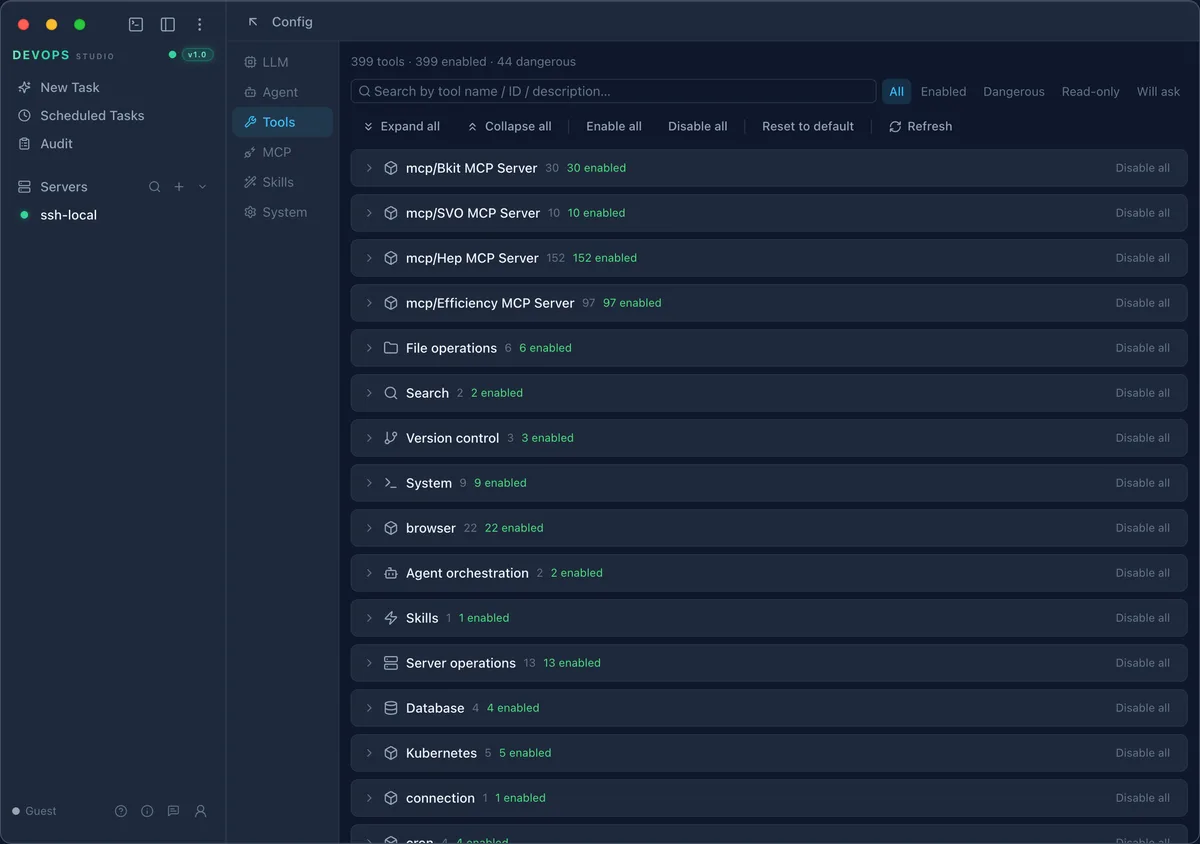Expand the Kubernetes group
The height and width of the screenshot is (844, 1200).
(x=369, y=753)
